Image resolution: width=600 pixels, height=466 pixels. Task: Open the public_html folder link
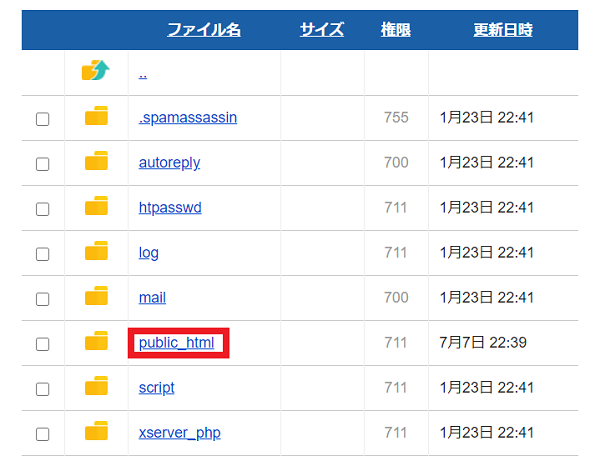pos(176,343)
